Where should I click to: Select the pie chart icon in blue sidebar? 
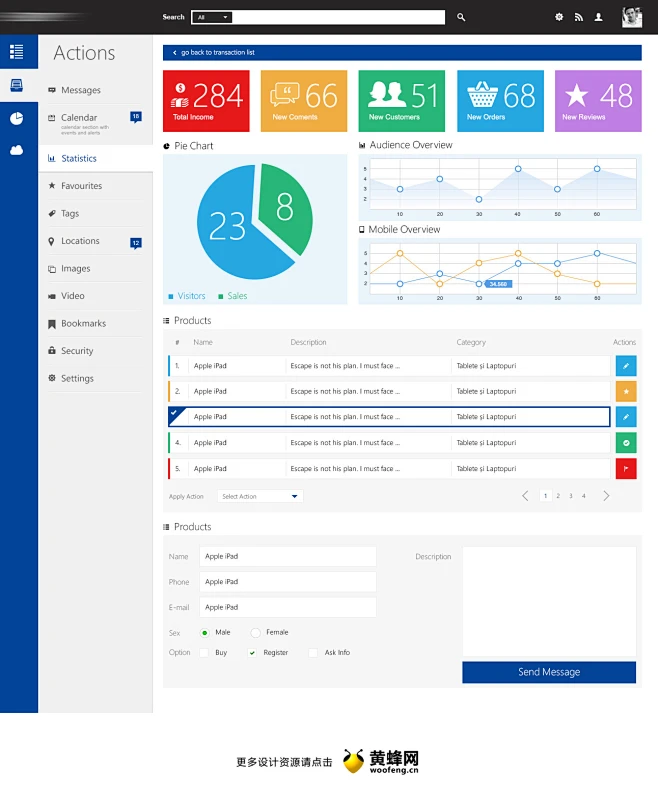pyautogui.click(x=17, y=118)
